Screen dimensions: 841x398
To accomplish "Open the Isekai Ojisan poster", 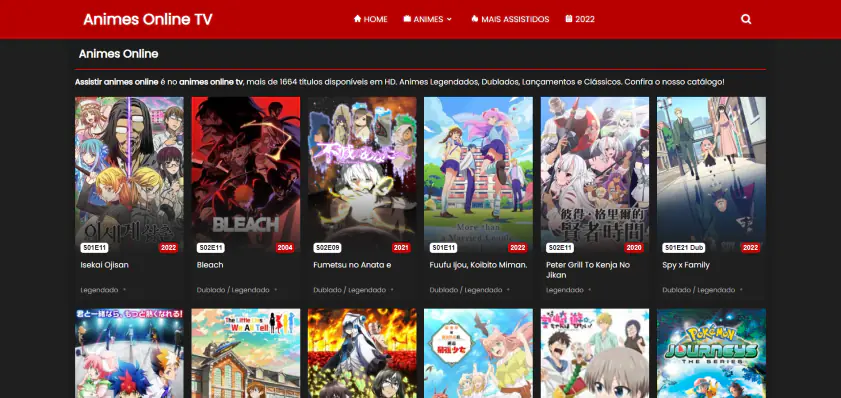I will [129, 175].
